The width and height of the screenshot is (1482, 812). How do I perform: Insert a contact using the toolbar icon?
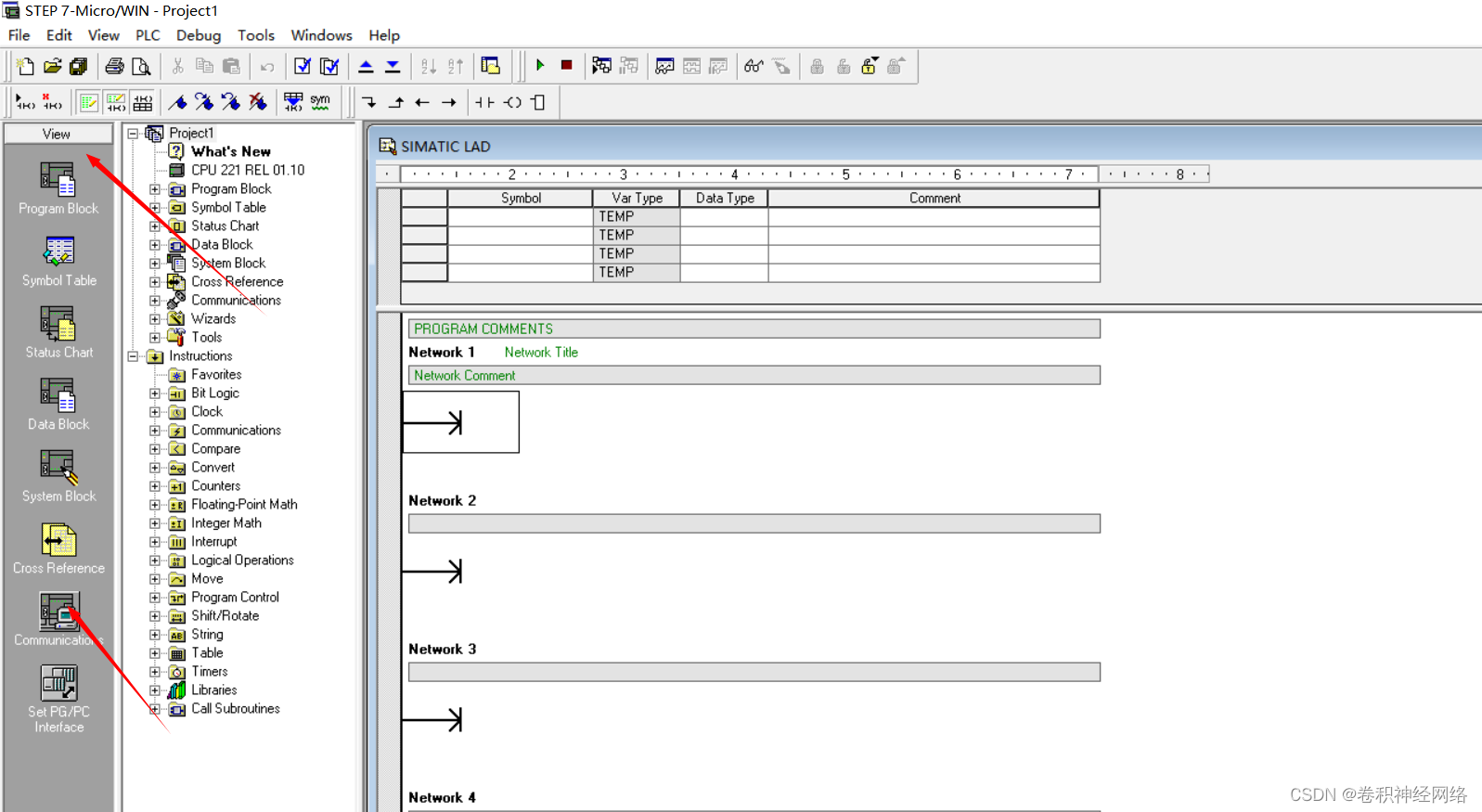point(484,102)
